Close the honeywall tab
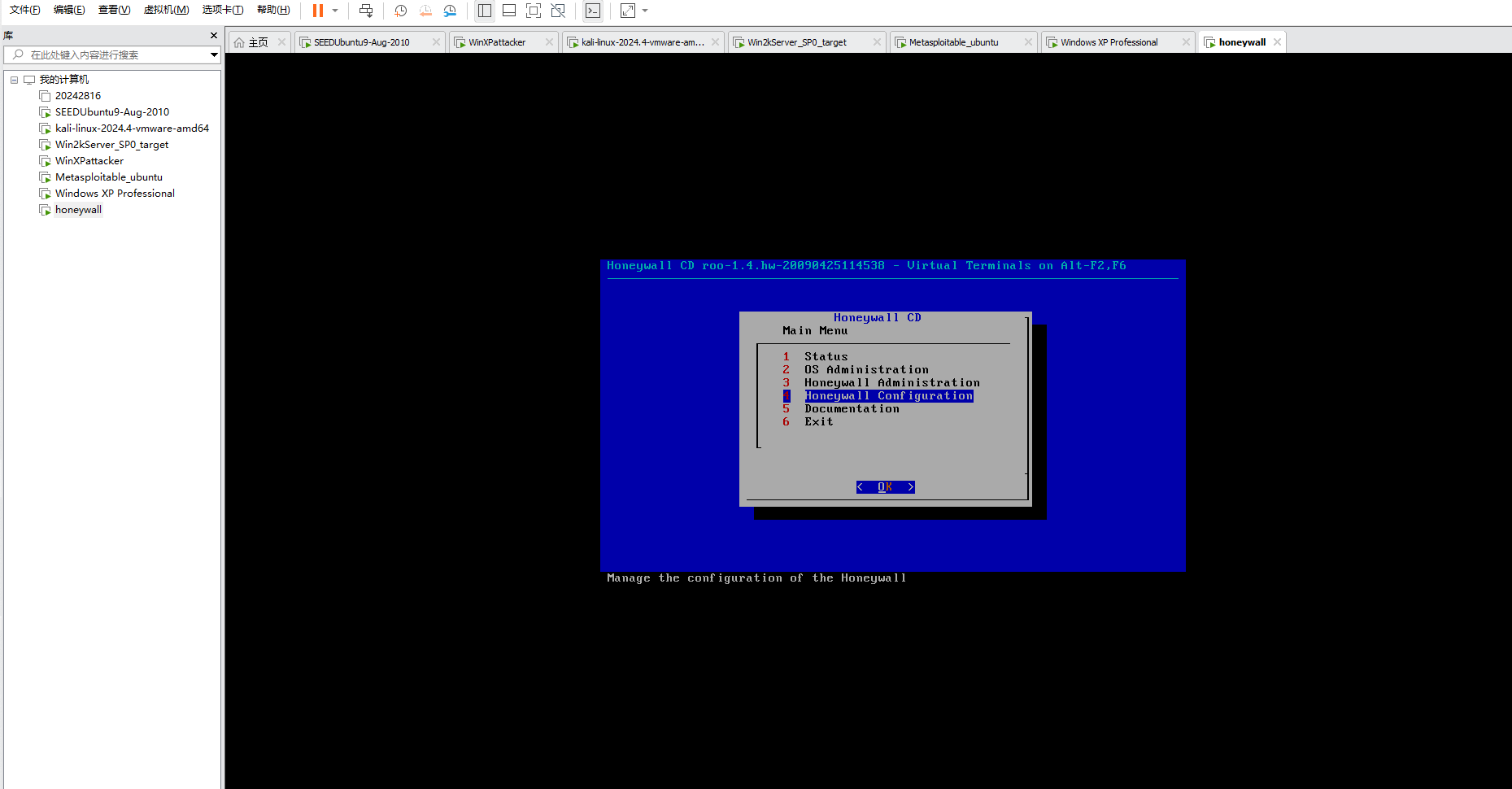 pyautogui.click(x=1277, y=42)
